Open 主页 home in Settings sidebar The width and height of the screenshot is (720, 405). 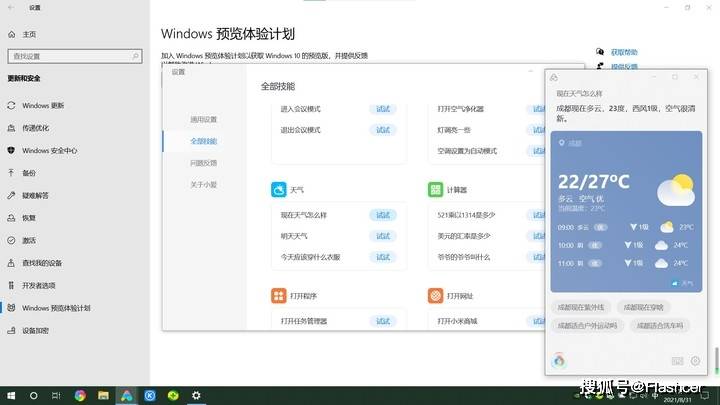[x=22, y=34]
